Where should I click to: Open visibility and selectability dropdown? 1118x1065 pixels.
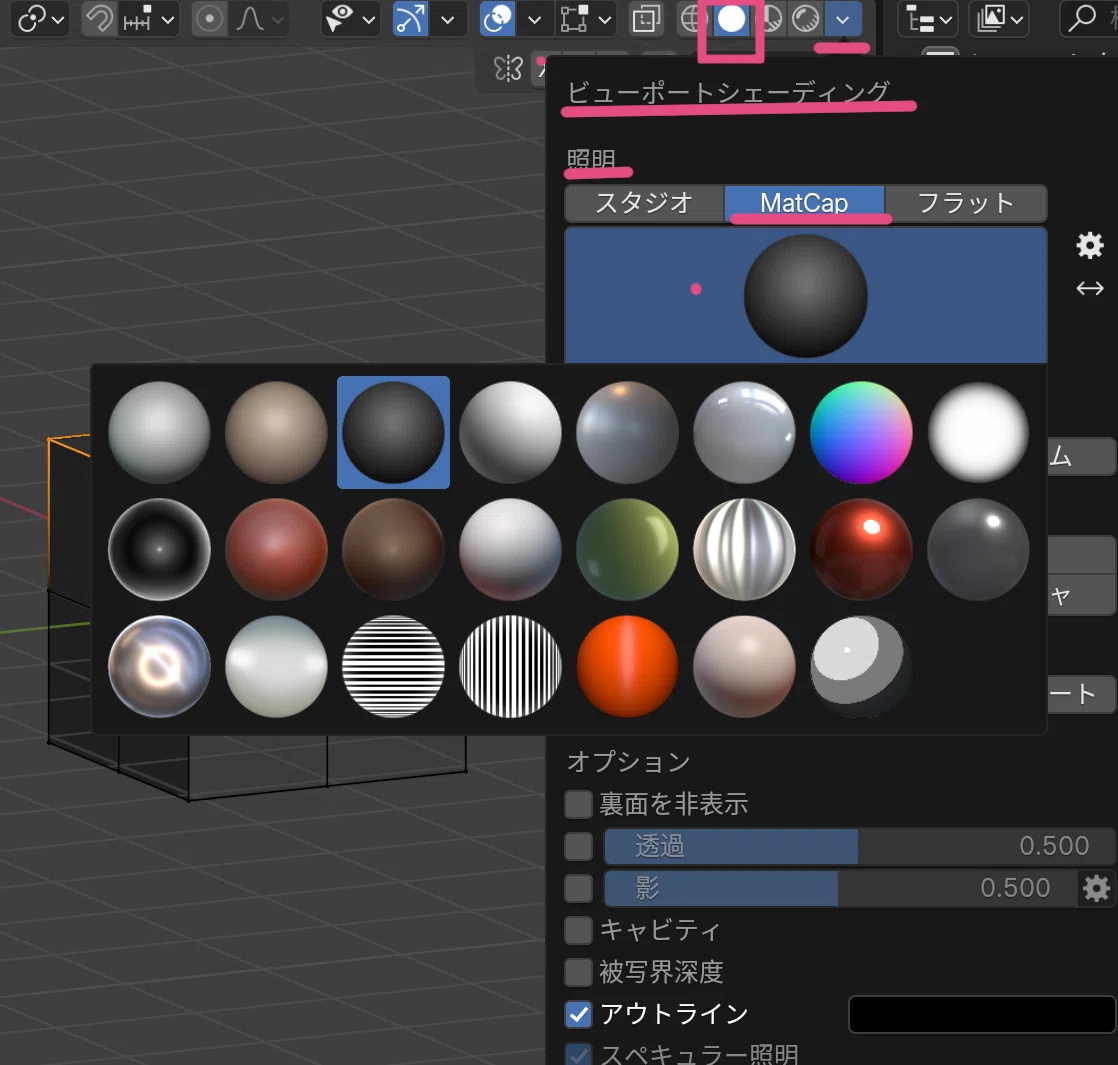[349, 19]
